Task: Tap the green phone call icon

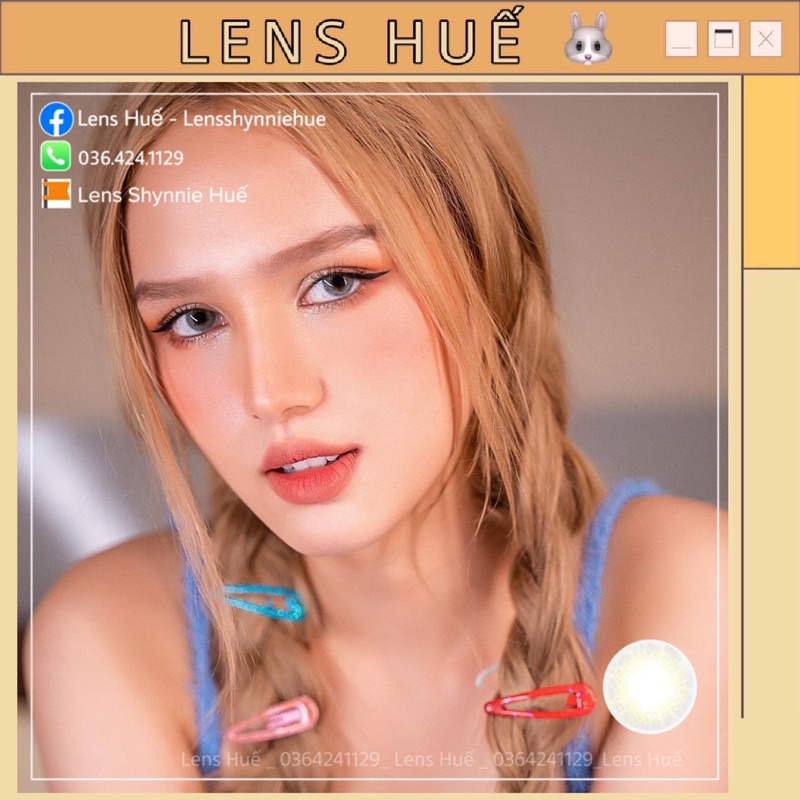Action: coord(56,156)
